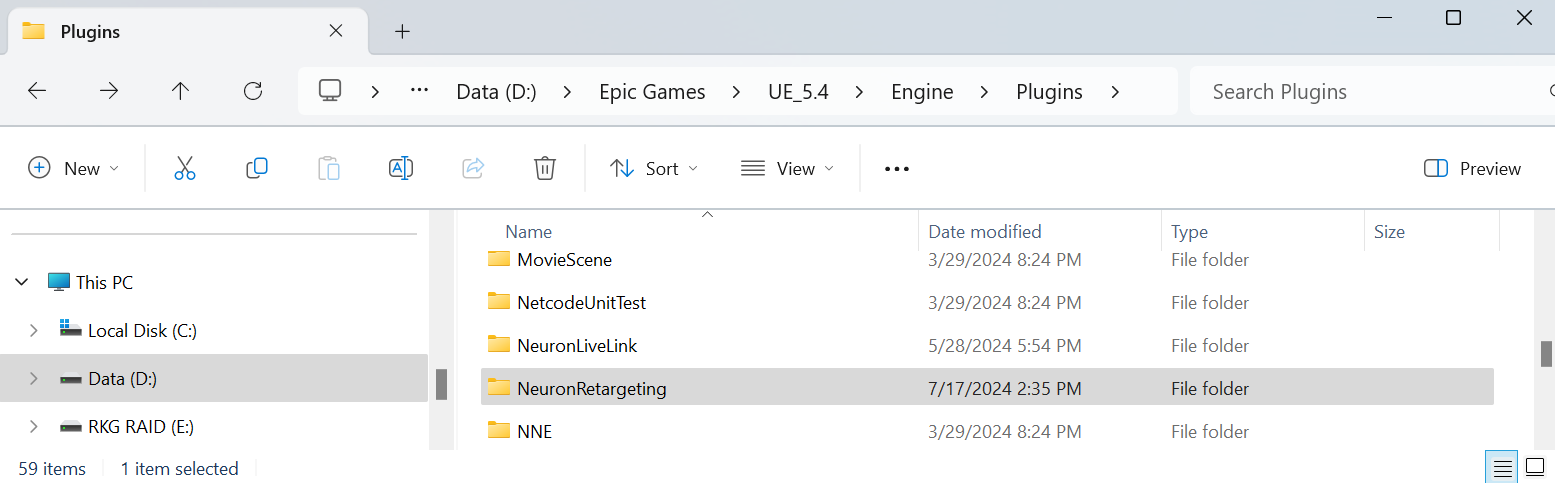The image size is (1555, 483).
Task: Navigate back with the left arrow
Action: tap(37, 91)
